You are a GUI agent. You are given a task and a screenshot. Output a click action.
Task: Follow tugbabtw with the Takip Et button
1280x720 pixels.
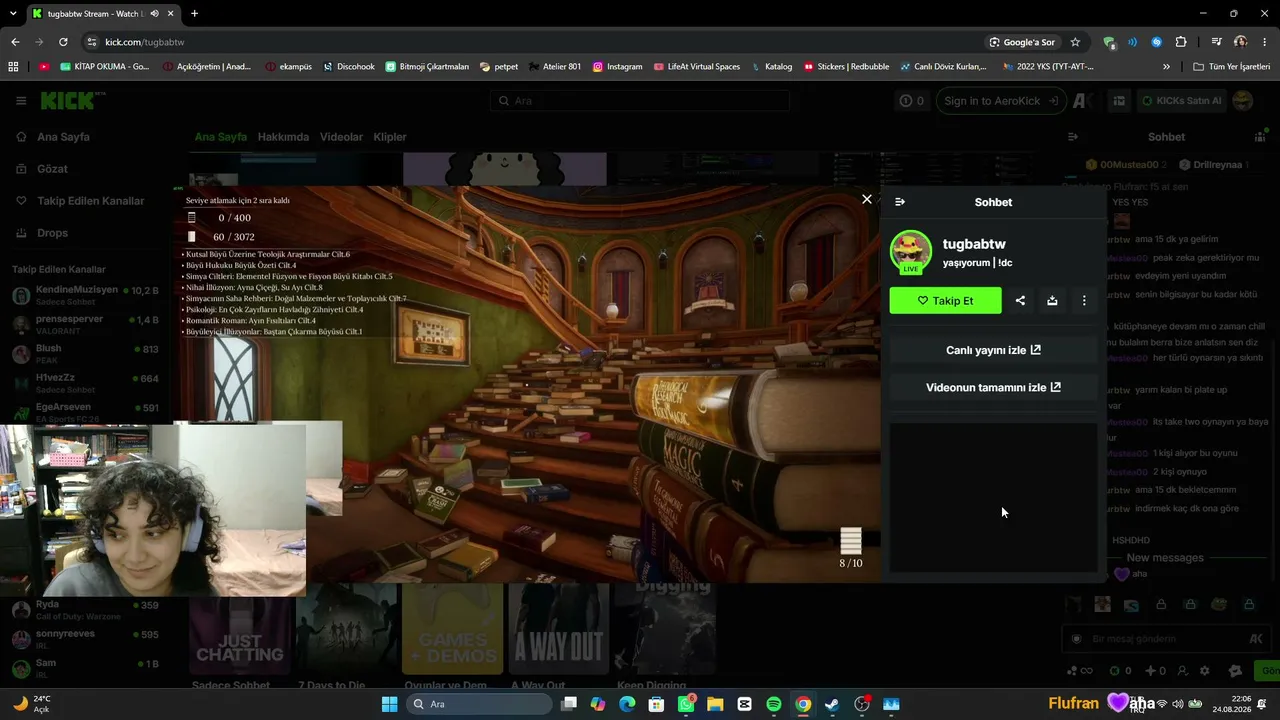click(x=945, y=301)
